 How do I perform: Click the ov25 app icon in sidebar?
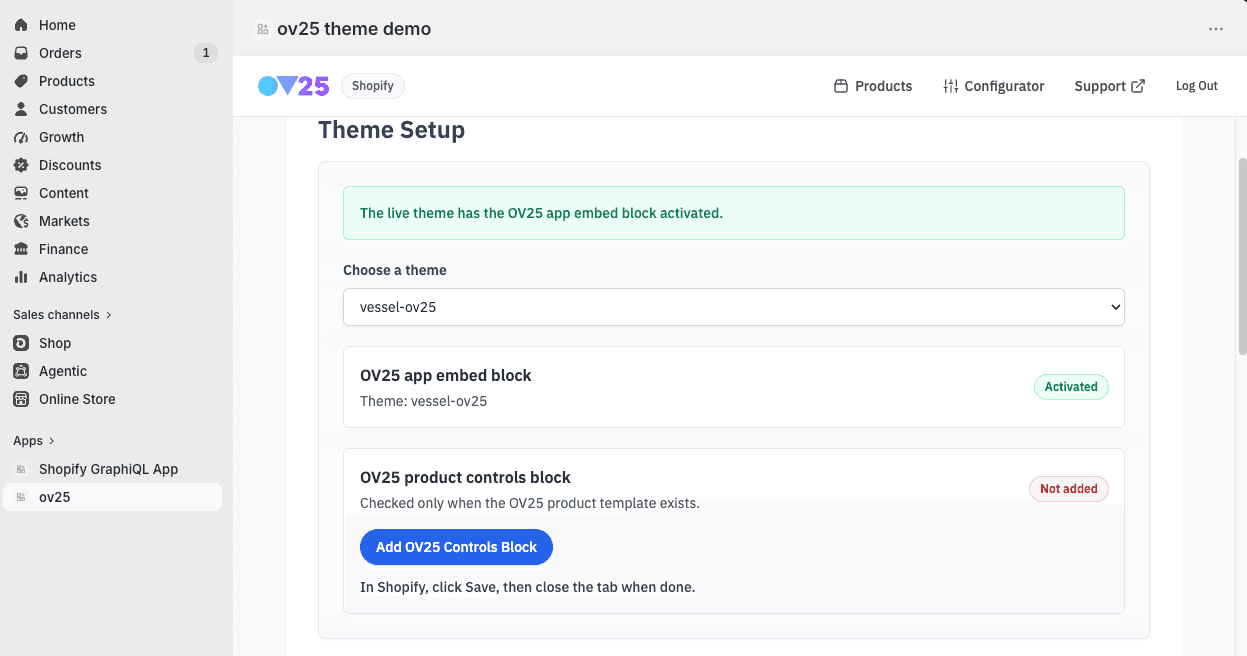point(21,497)
